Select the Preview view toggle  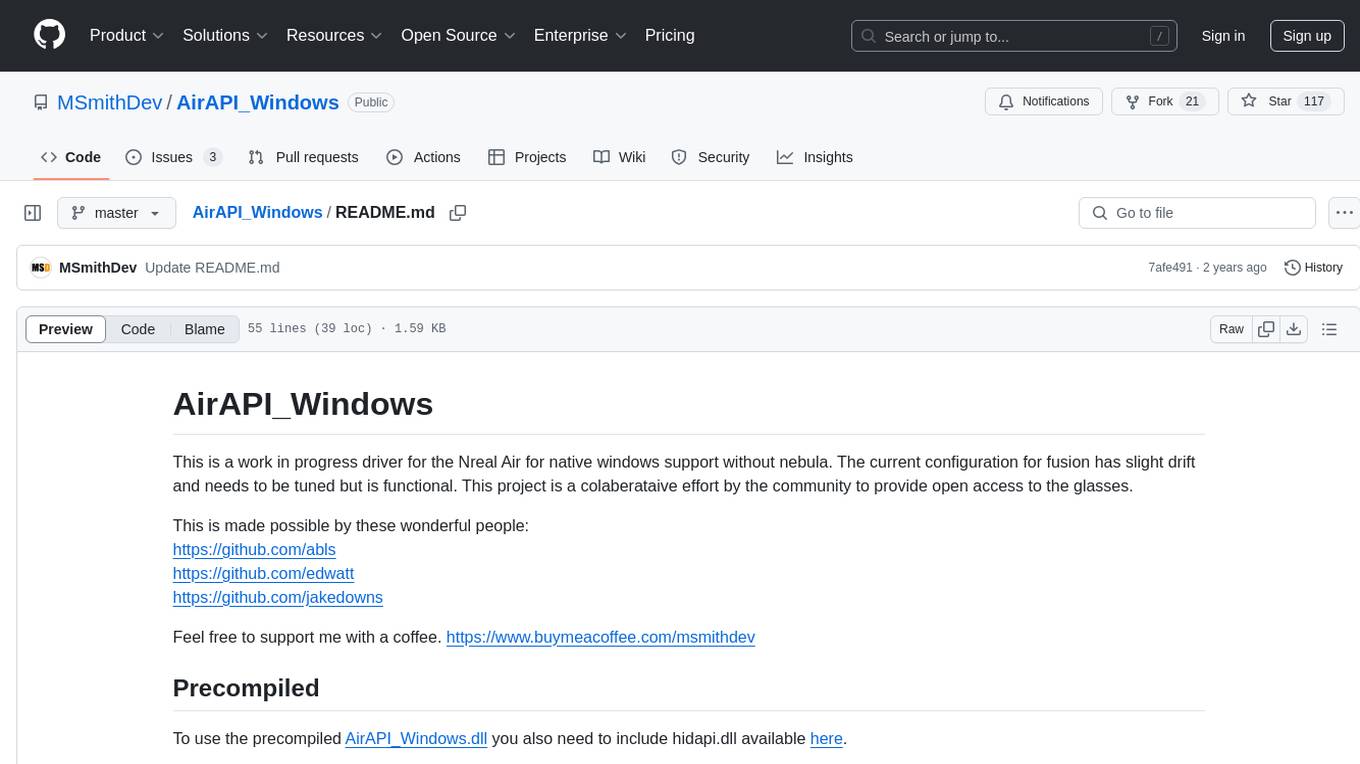[x=66, y=329]
